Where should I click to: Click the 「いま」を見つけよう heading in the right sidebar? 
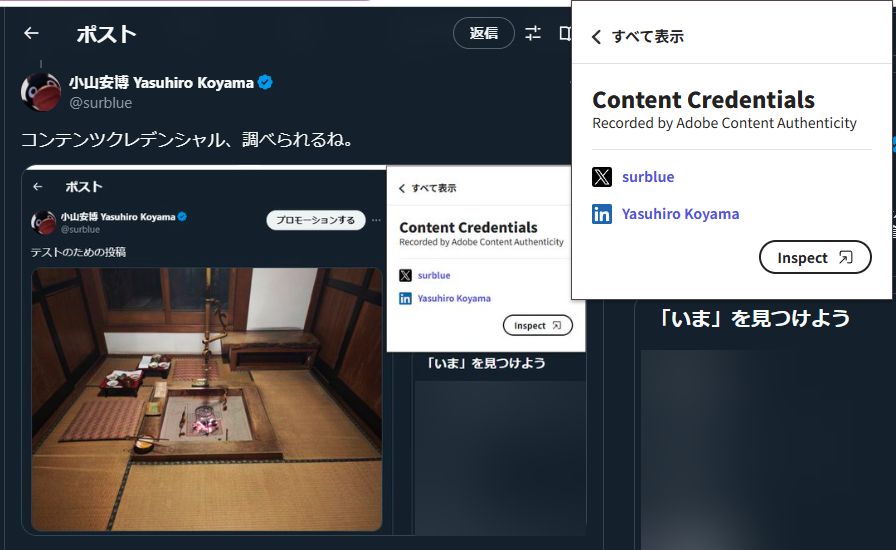pyautogui.click(x=754, y=318)
